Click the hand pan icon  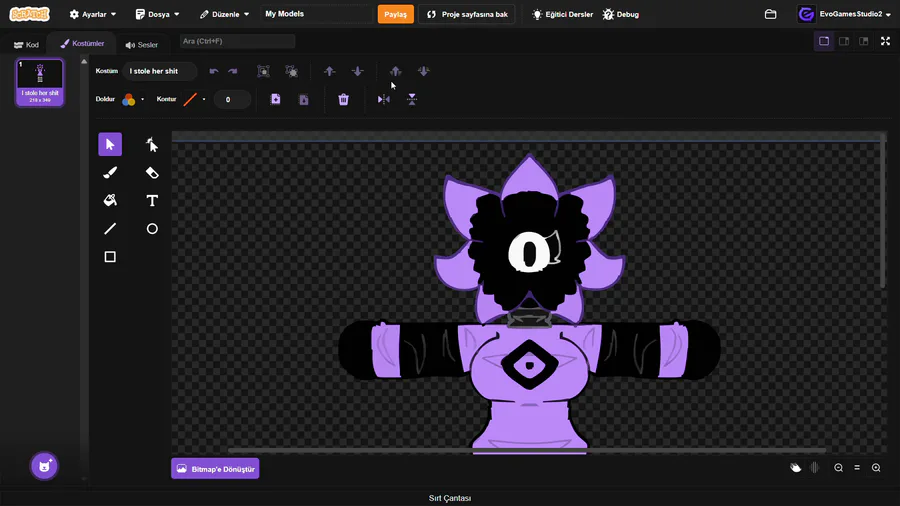(796, 468)
